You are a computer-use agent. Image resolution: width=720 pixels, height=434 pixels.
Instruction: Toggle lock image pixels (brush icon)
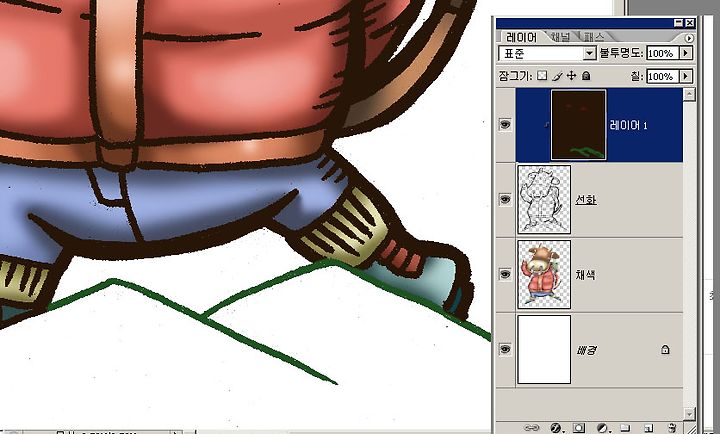click(x=557, y=76)
